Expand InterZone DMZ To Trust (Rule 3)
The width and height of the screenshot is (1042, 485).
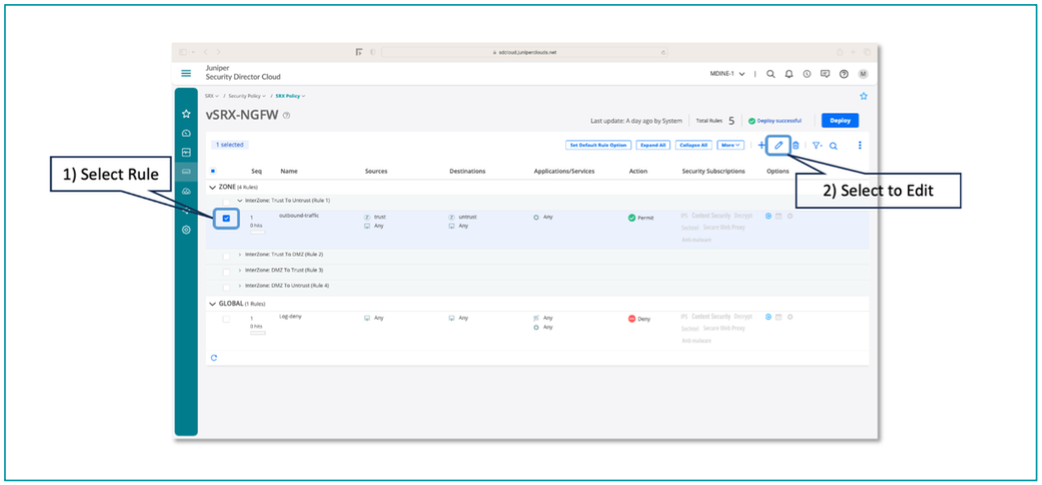(240, 270)
